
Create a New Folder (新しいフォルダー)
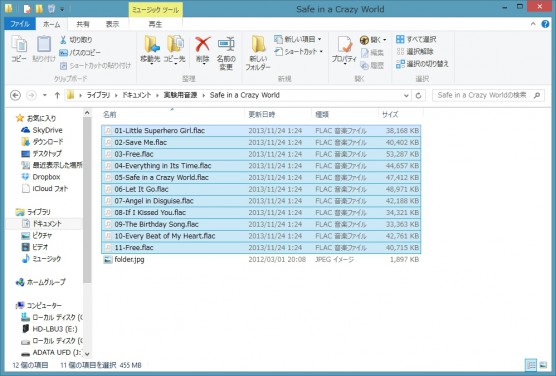(258, 52)
